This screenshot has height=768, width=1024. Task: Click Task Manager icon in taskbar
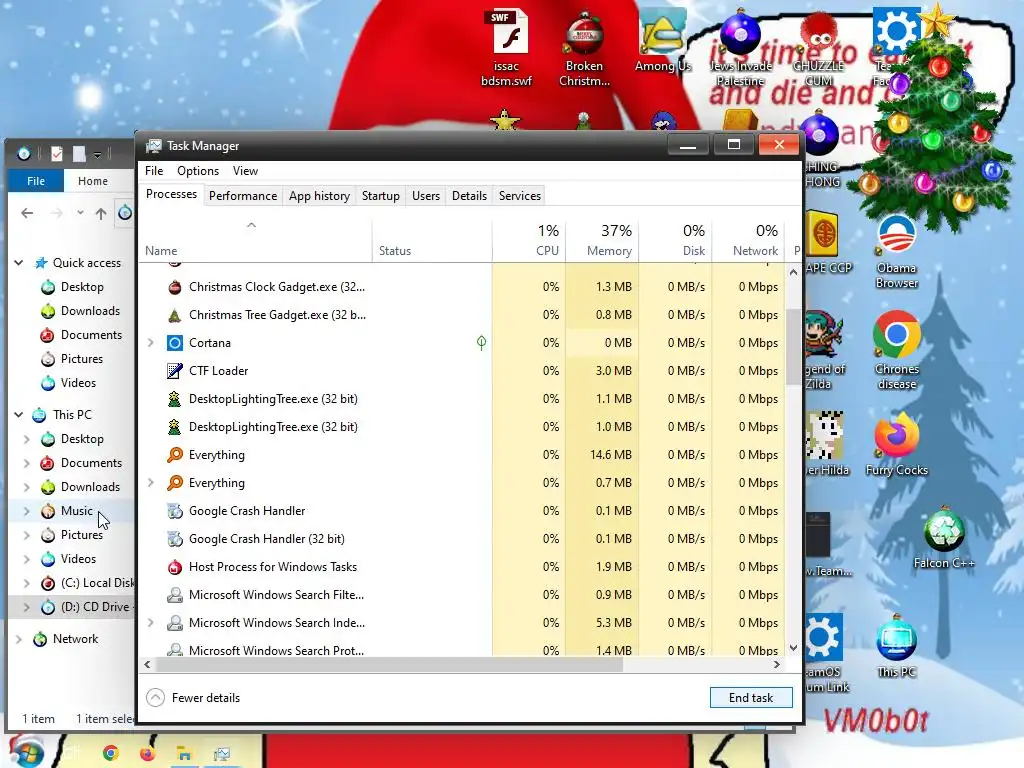(x=221, y=754)
